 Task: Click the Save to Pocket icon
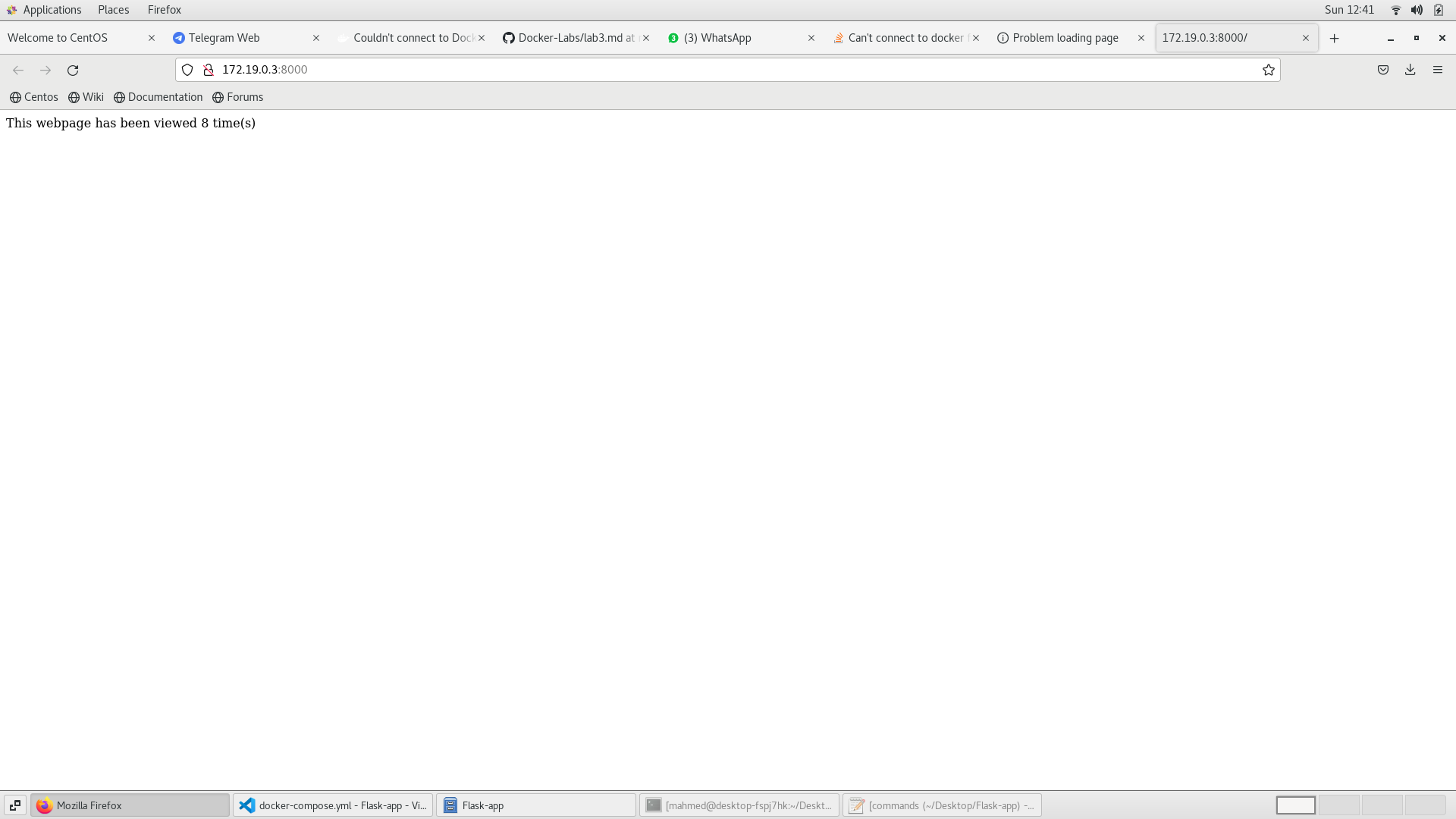[1382, 70]
